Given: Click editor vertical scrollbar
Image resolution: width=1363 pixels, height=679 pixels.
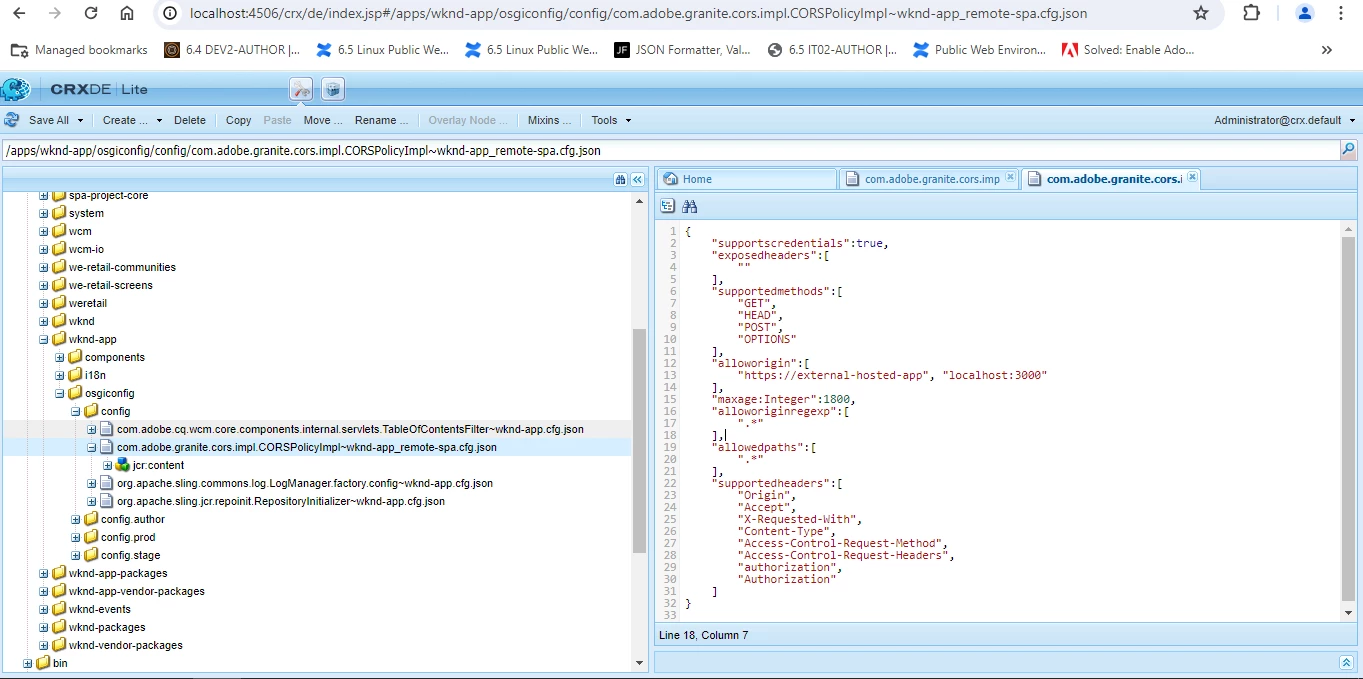Looking at the screenshot, I should [1348, 418].
